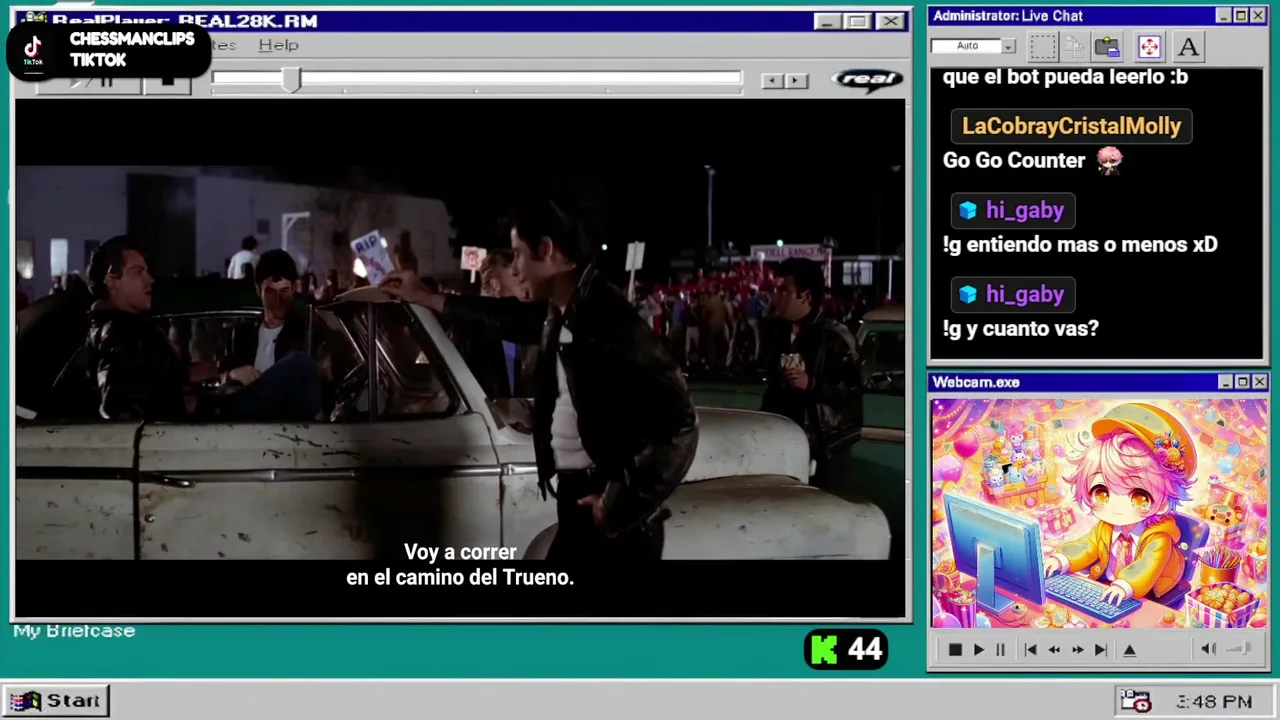The width and height of the screenshot is (1280, 720).
Task: Skip to previous track in Webcam.exe
Action: pyautogui.click(x=1030, y=649)
